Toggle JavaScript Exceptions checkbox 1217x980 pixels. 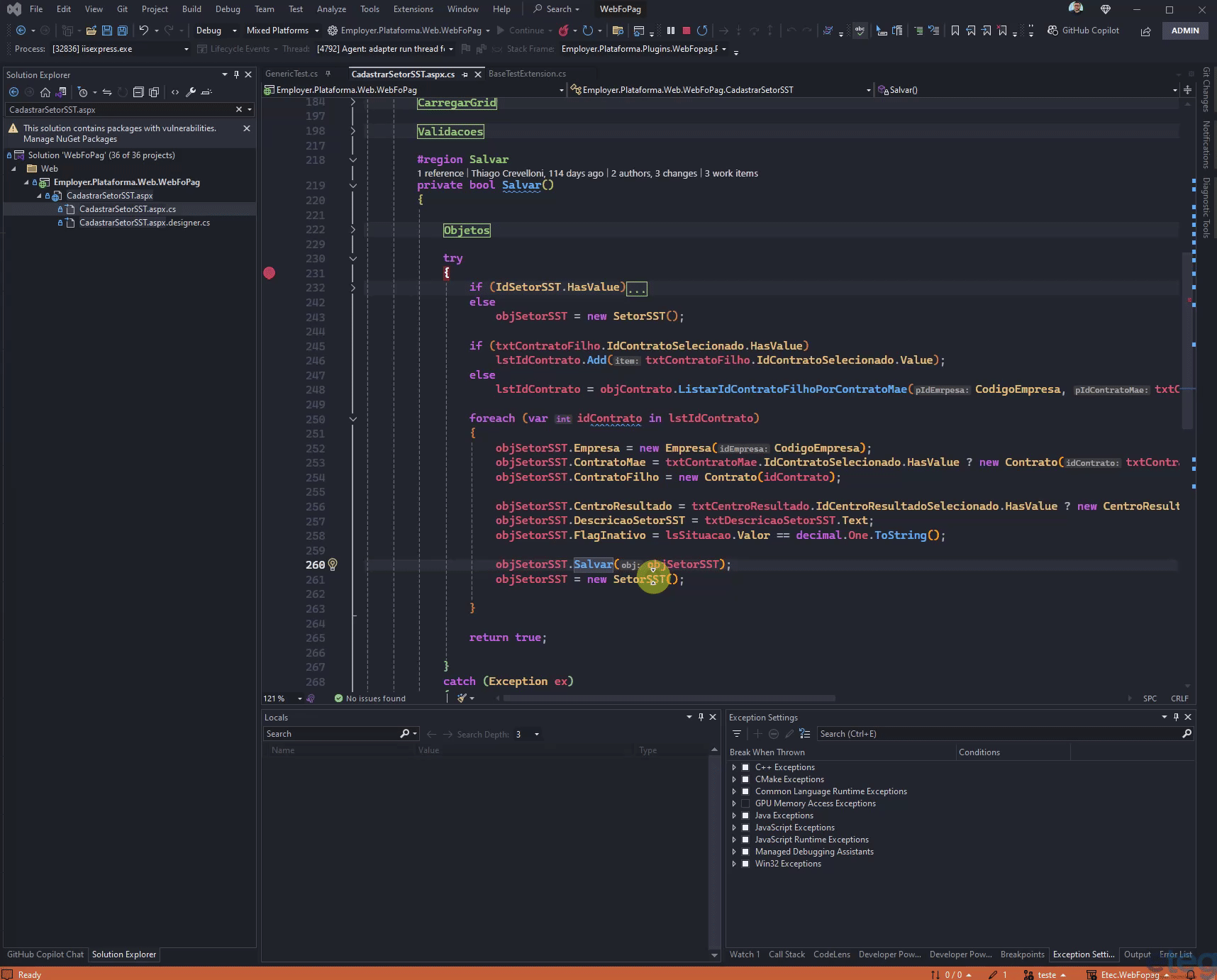click(745, 828)
